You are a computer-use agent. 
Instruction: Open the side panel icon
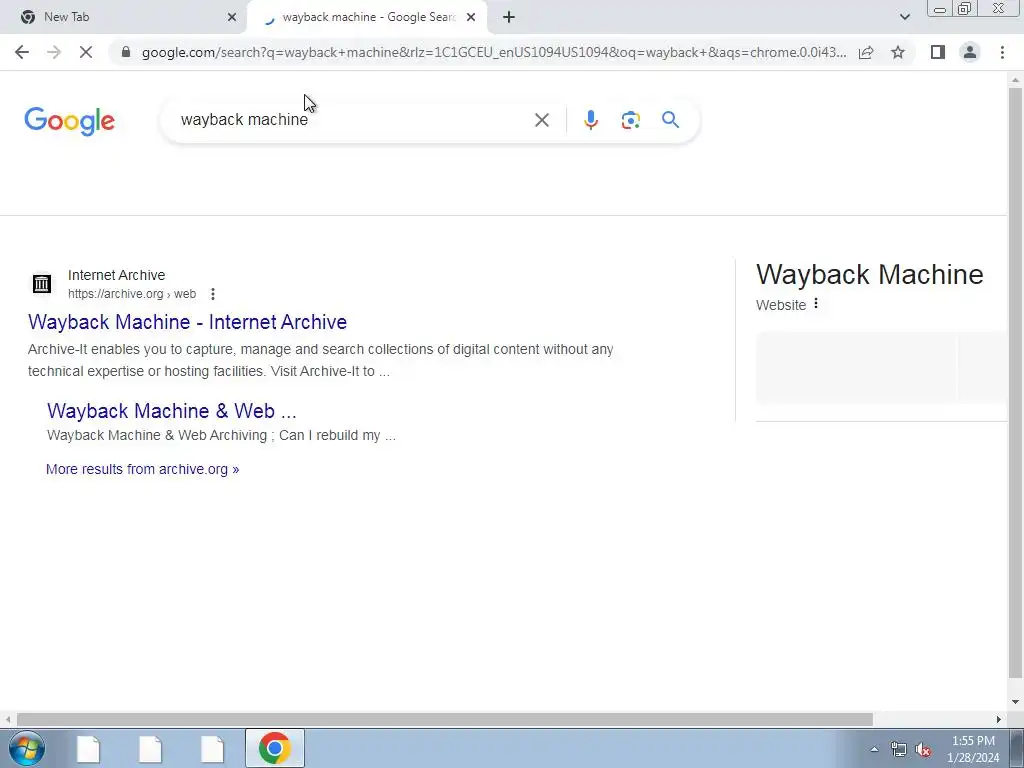(x=938, y=52)
